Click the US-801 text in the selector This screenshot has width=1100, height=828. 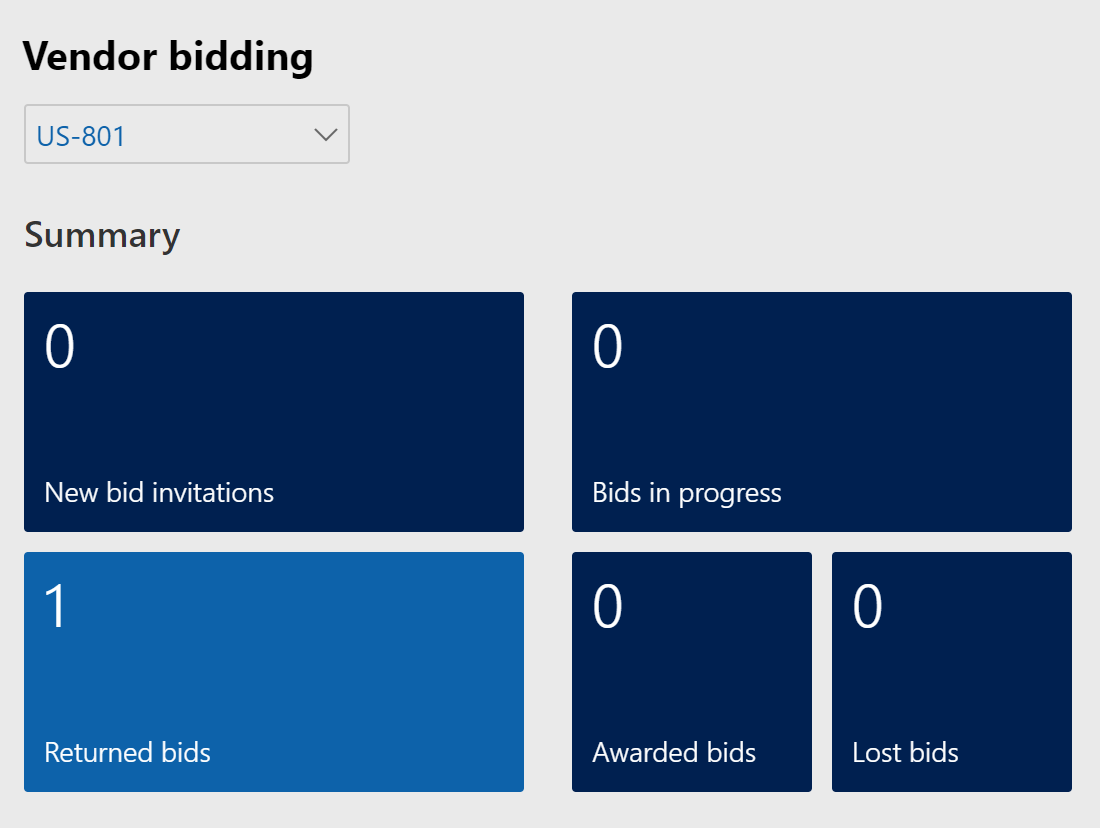pos(81,136)
